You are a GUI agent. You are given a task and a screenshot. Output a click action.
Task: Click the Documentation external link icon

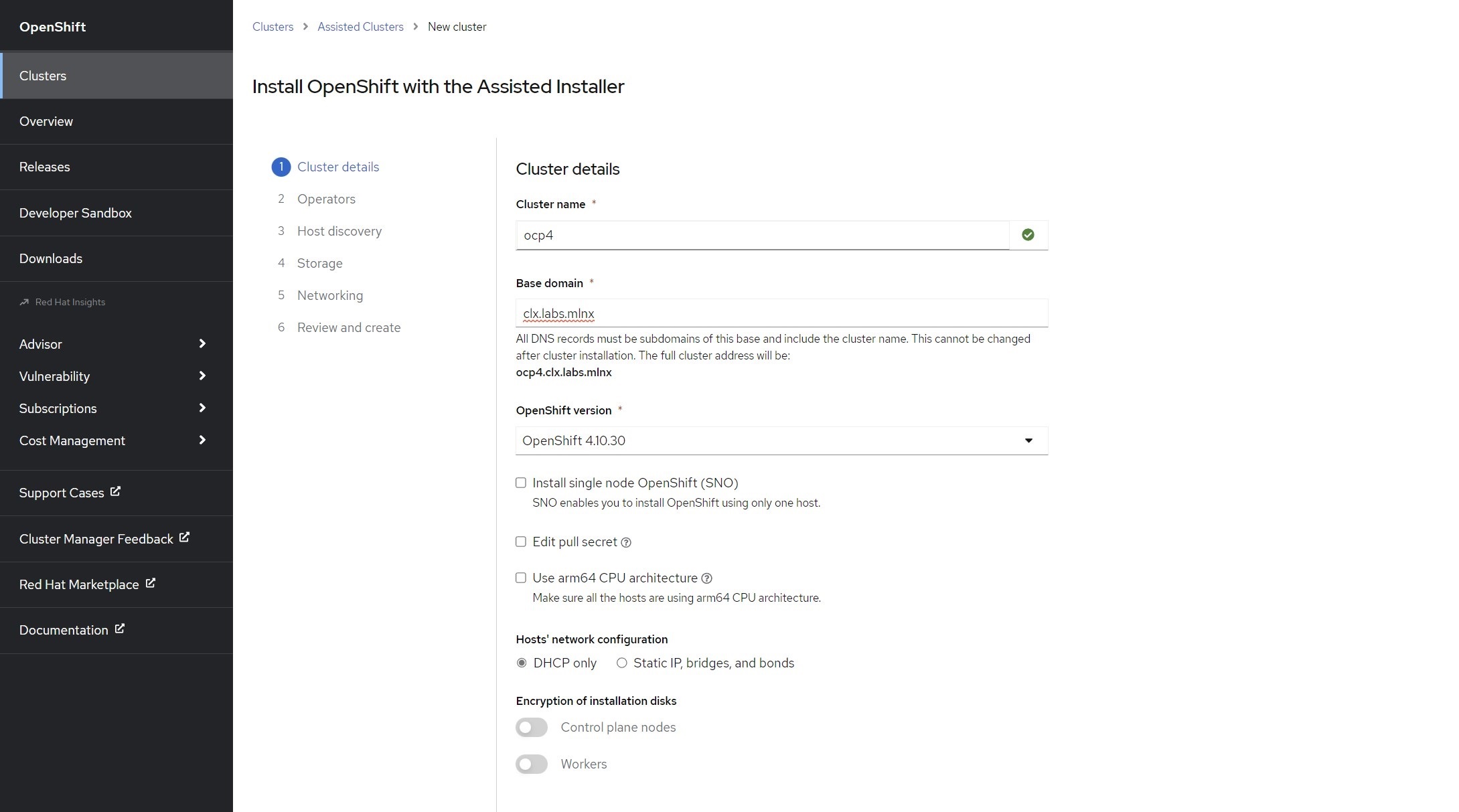point(120,629)
